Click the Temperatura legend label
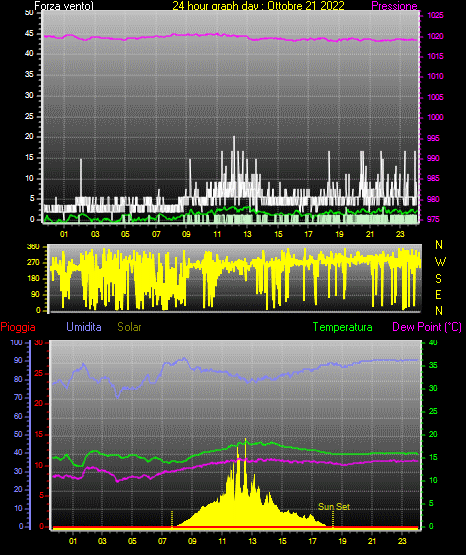The width and height of the screenshot is (466, 555). coord(343,327)
